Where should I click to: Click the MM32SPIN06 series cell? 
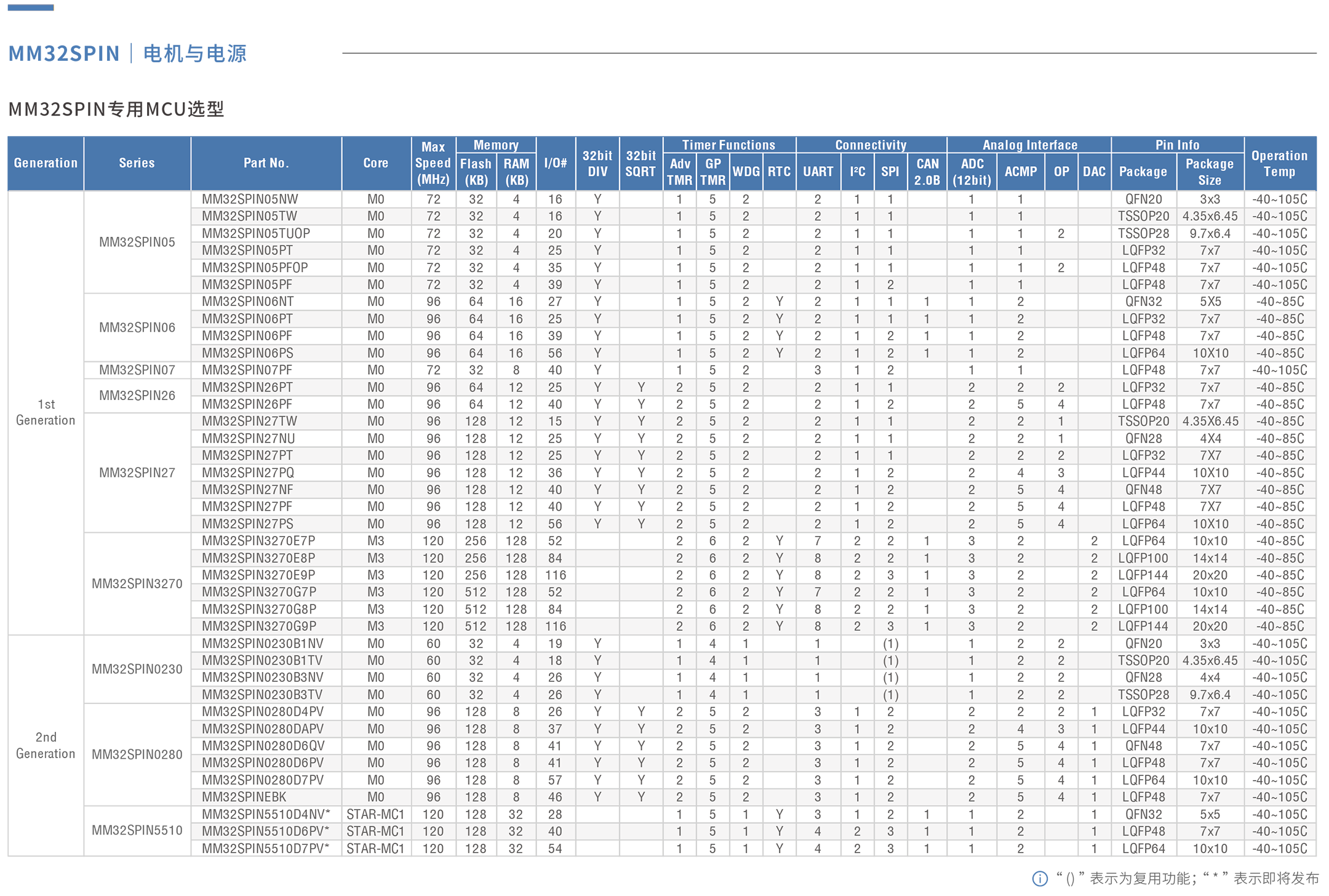pyautogui.click(x=137, y=327)
